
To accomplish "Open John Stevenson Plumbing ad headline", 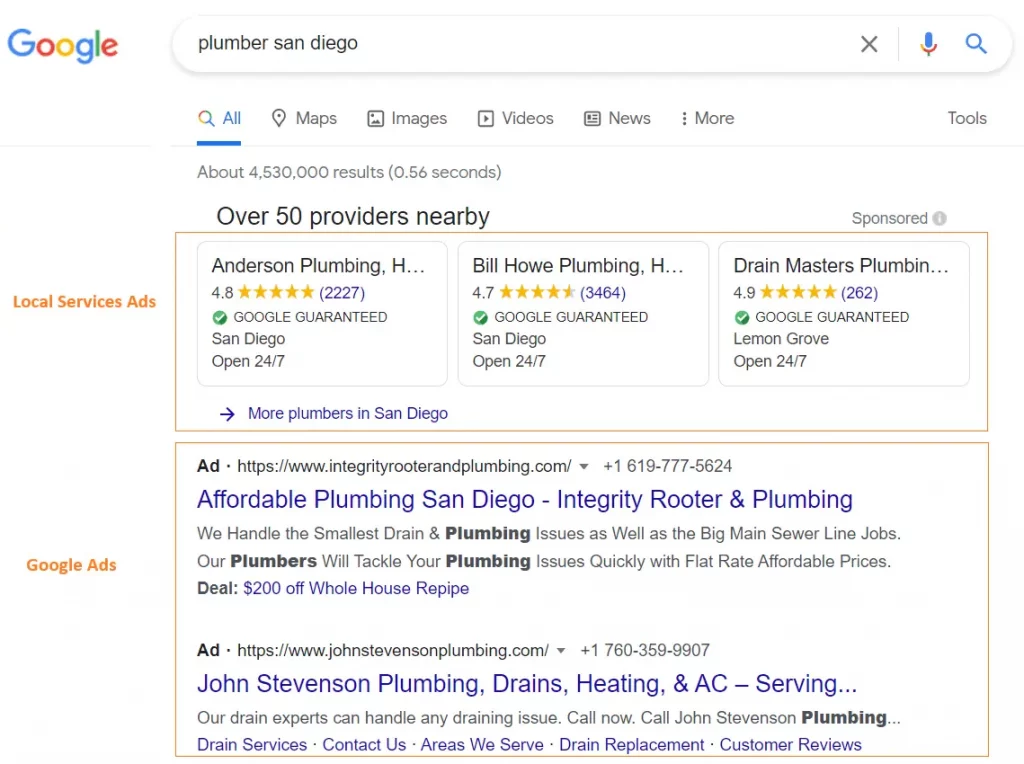I will coord(527,684).
